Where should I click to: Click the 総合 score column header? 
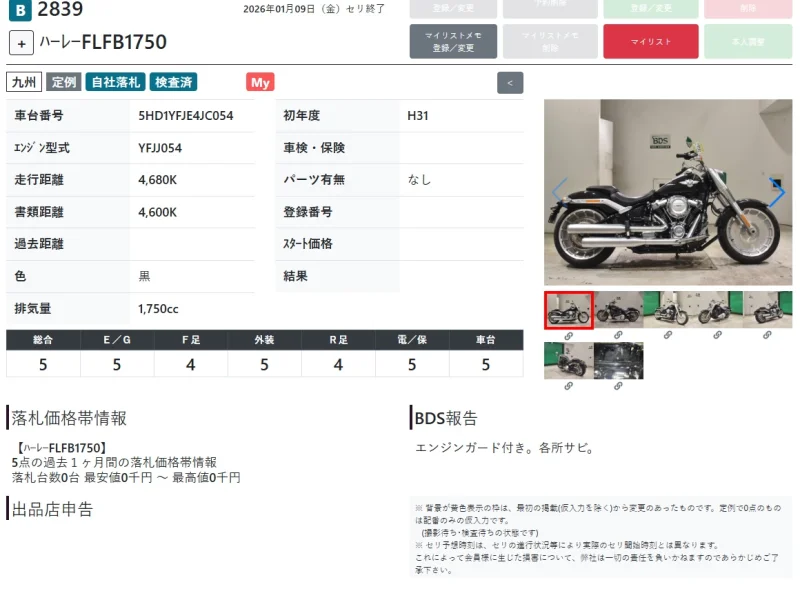(43, 340)
